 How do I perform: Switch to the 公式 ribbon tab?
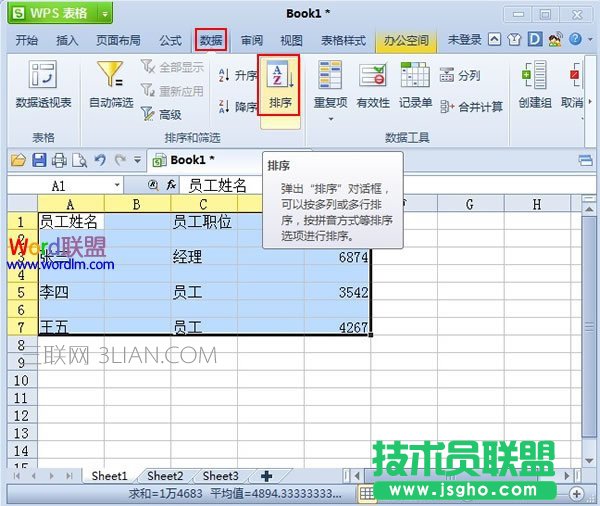click(x=170, y=40)
